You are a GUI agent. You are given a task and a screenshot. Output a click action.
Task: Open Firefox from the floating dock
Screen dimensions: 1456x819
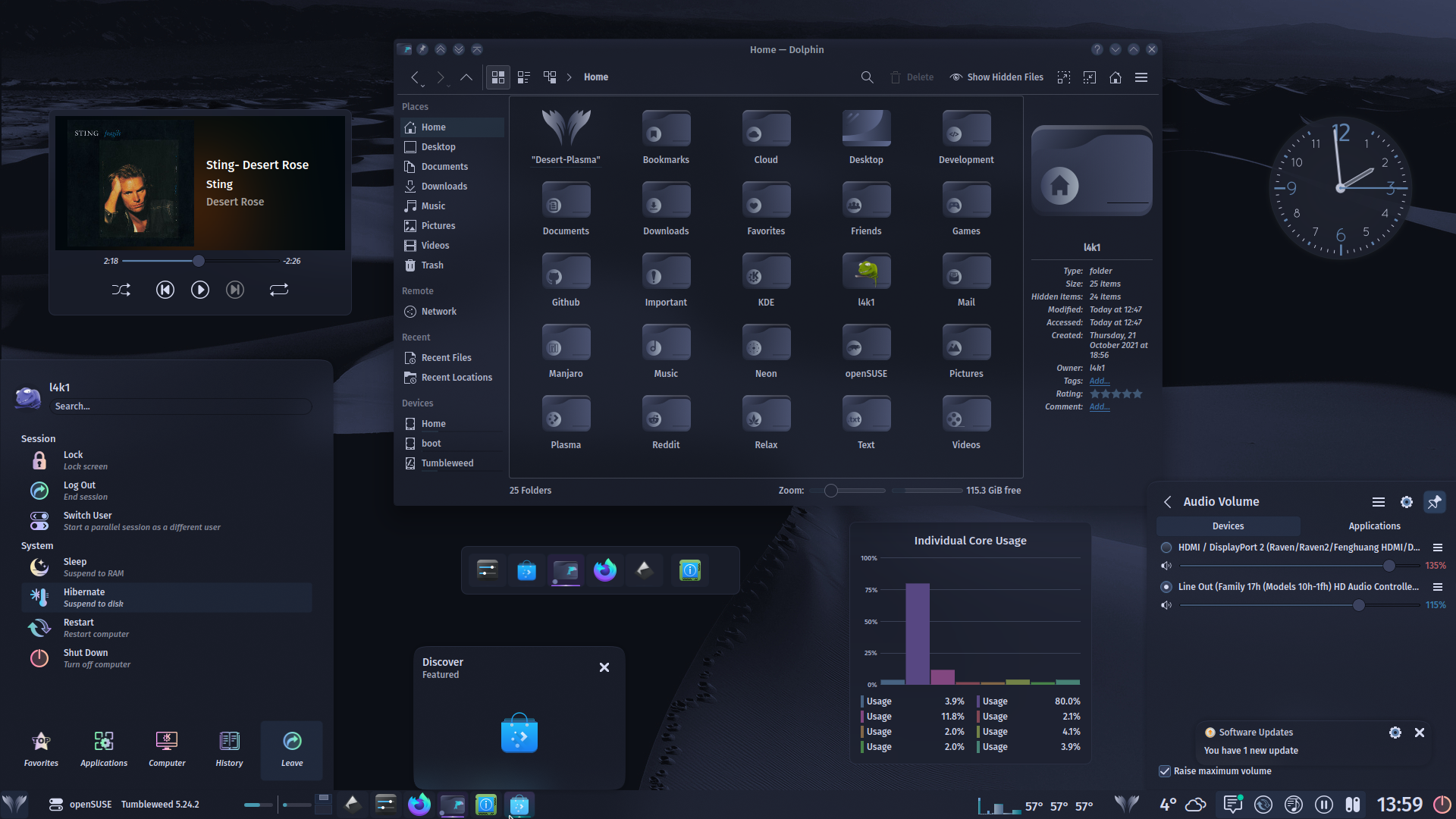[x=605, y=570]
